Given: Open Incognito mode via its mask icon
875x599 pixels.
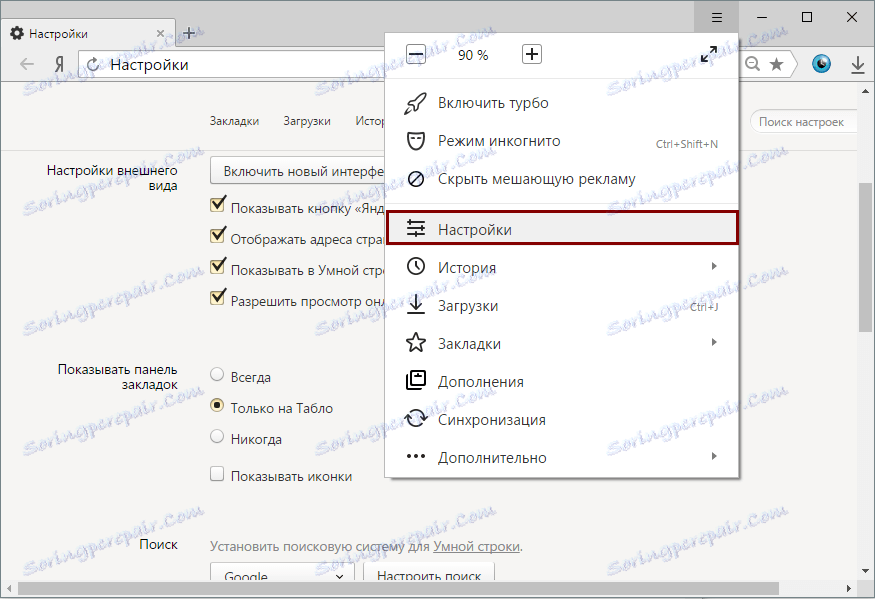Looking at the screenshot, I should 416,140.
